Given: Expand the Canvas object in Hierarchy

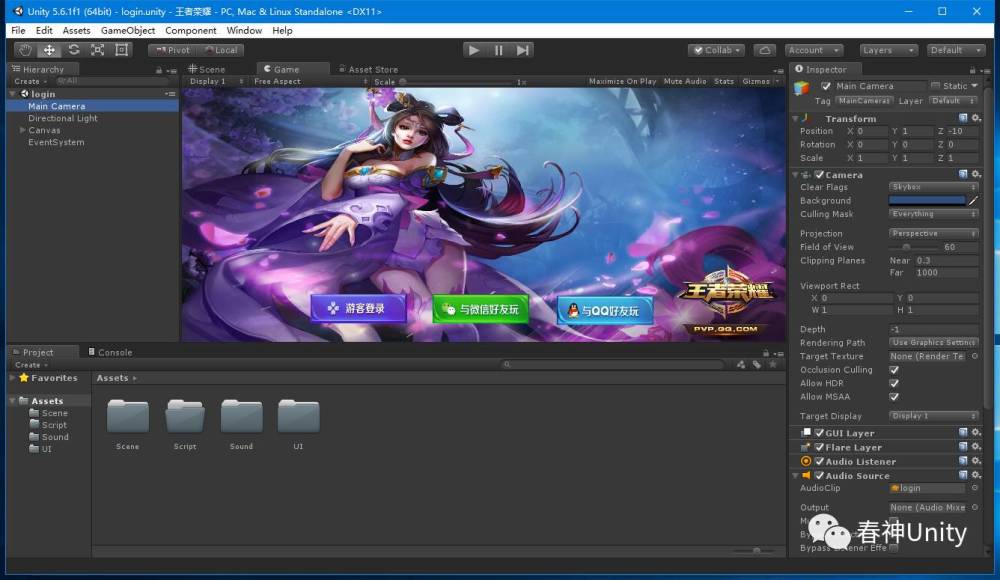Looking at the screenshot, I should [22, 130].
